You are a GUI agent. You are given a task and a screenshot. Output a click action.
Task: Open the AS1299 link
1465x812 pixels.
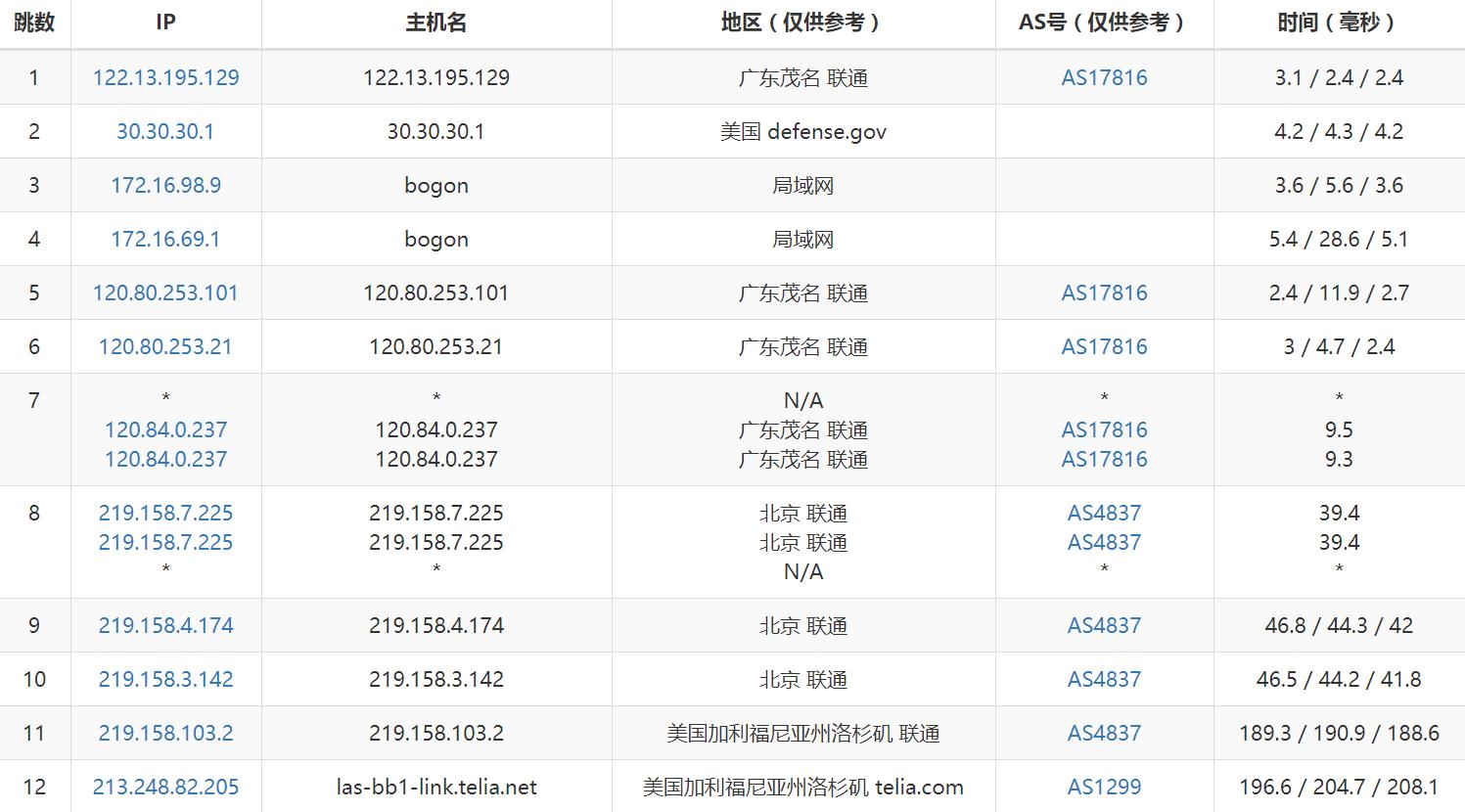click(x=1104, y=788)
